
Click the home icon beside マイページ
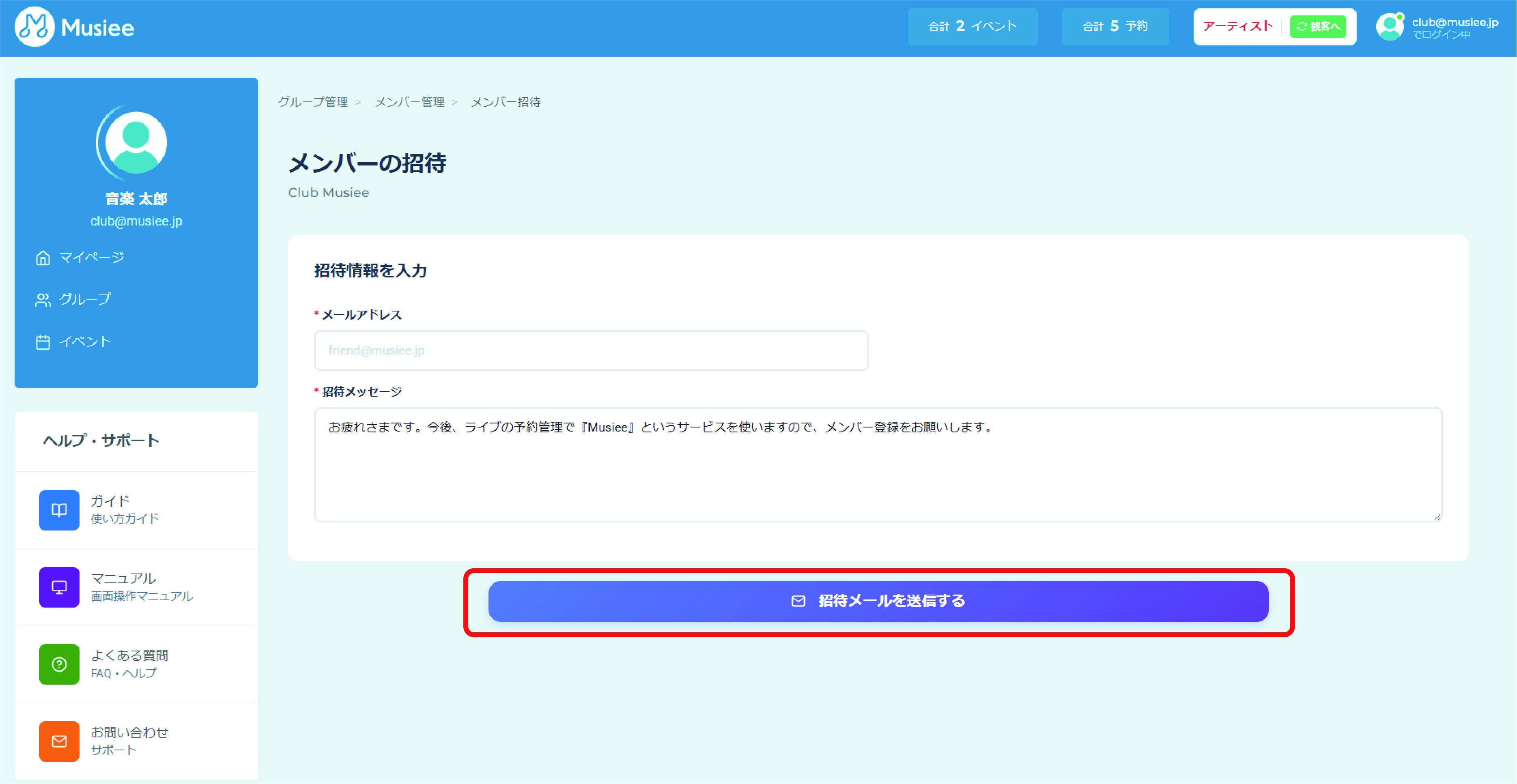click(43, 258)
